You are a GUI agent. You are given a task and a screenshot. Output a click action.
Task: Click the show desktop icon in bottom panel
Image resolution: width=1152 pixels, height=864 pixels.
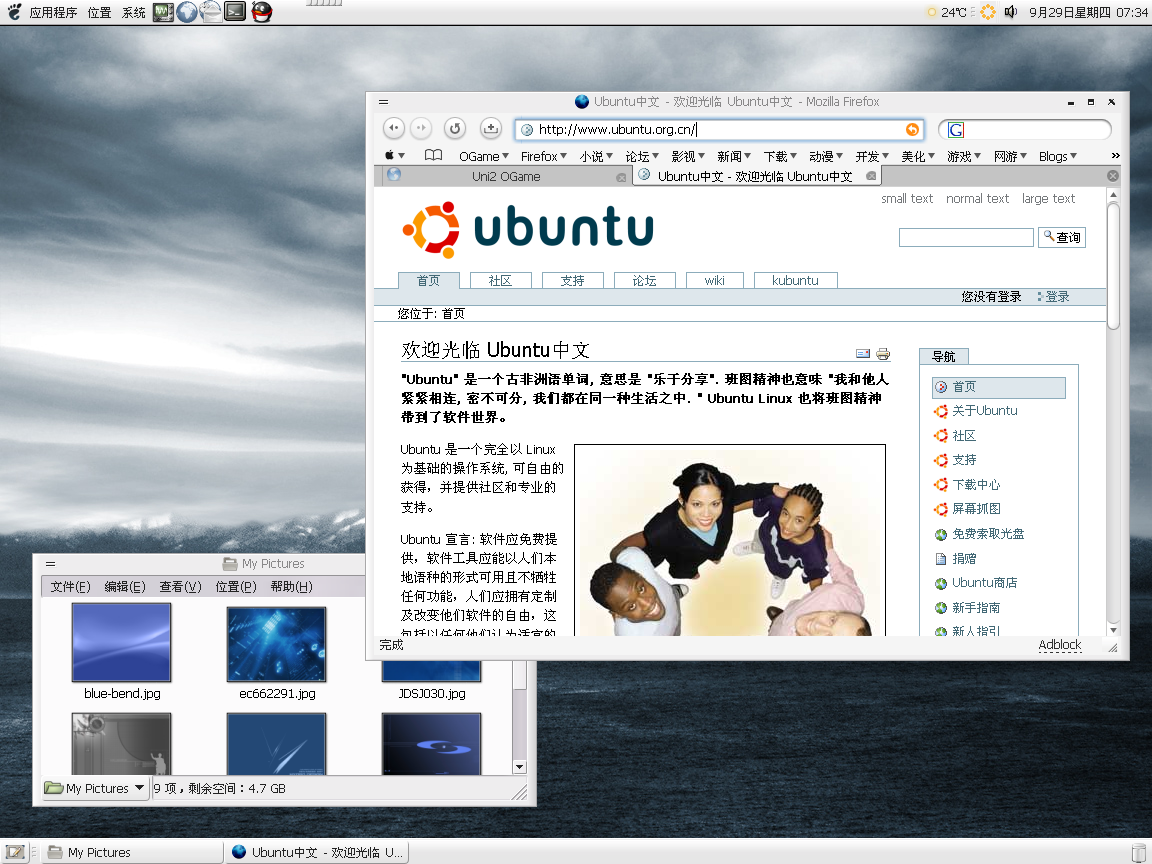(x=15, y=852)
